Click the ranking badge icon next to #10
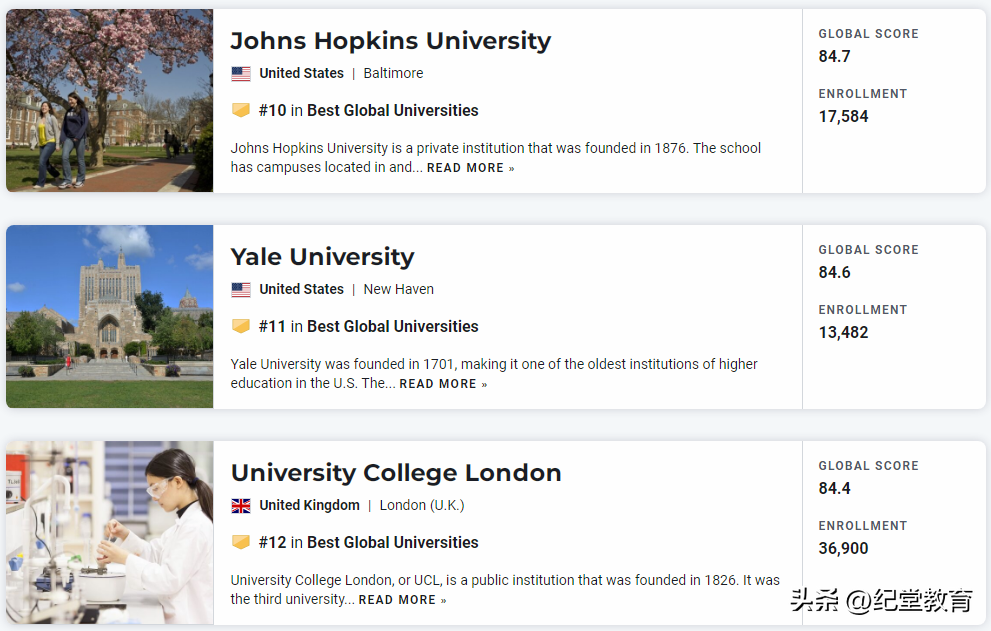The height and width of the screenshot is (631, 991). (x=241, y=110)
